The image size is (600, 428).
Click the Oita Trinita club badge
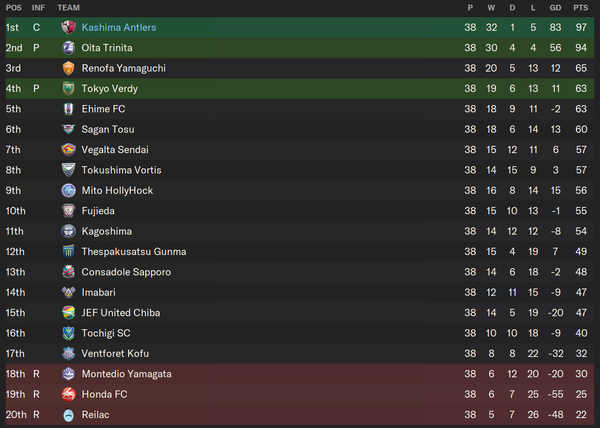coord(68,48)
